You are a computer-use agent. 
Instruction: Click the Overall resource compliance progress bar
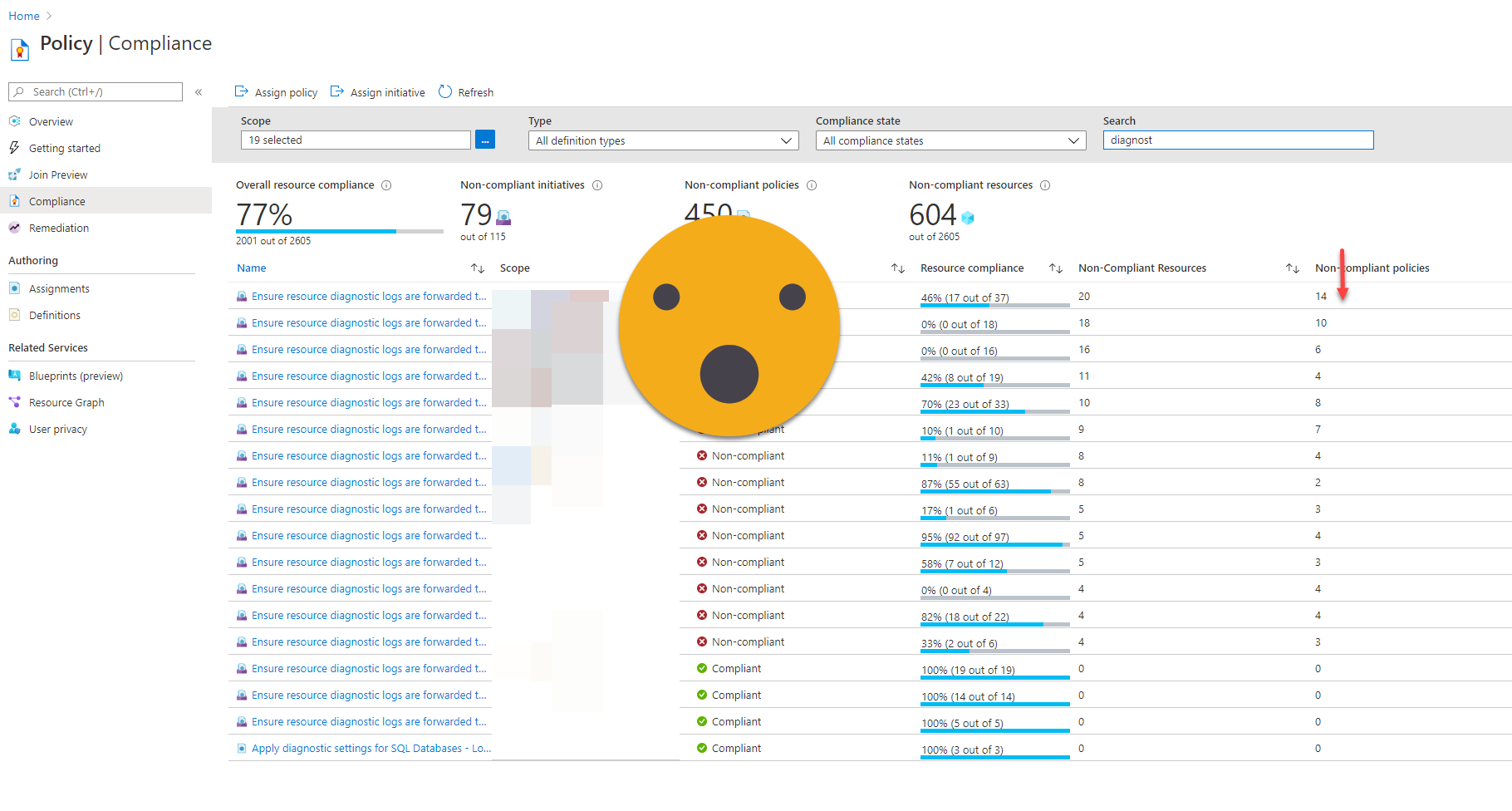(x=339, y=229)
